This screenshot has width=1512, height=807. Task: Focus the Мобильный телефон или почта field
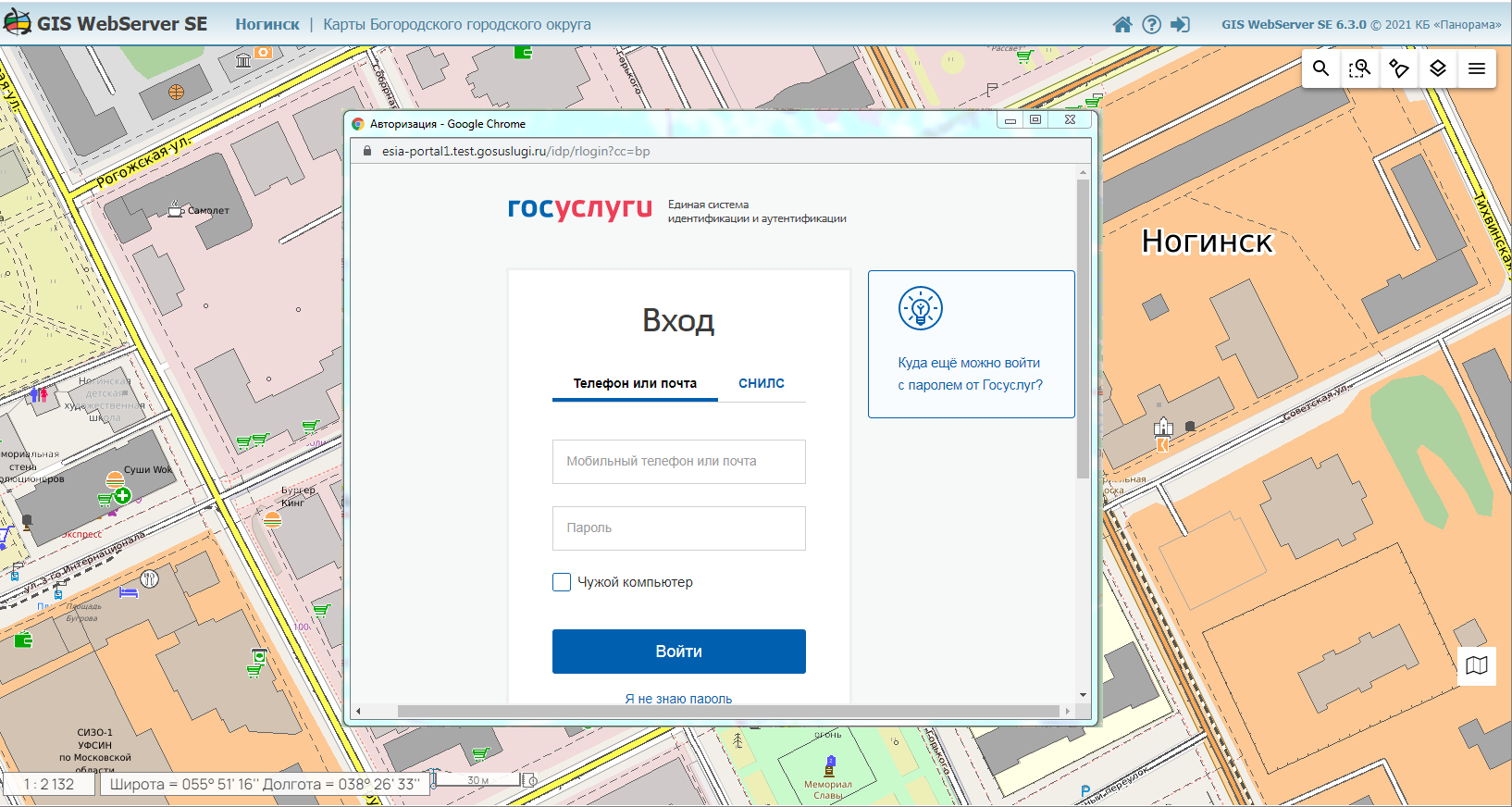(679, 462)
